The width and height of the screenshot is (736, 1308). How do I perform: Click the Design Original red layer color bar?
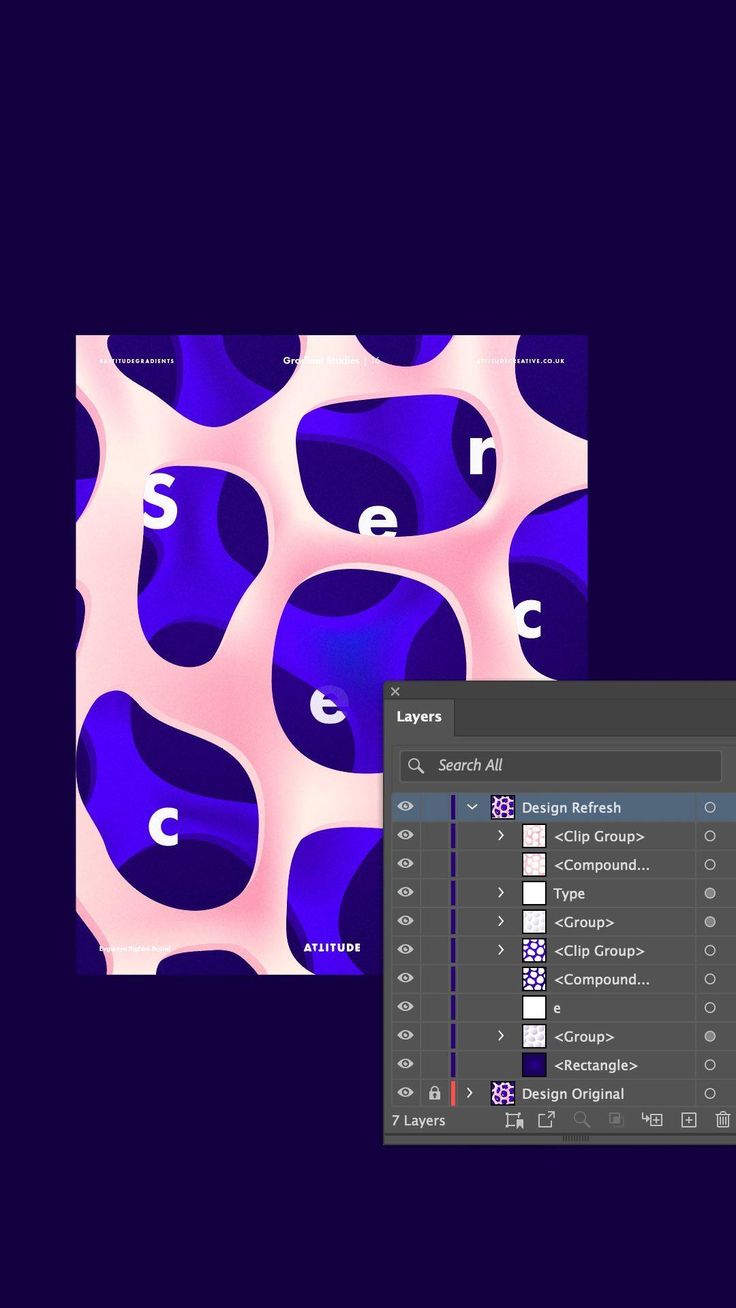click(x=453, y=1093)
